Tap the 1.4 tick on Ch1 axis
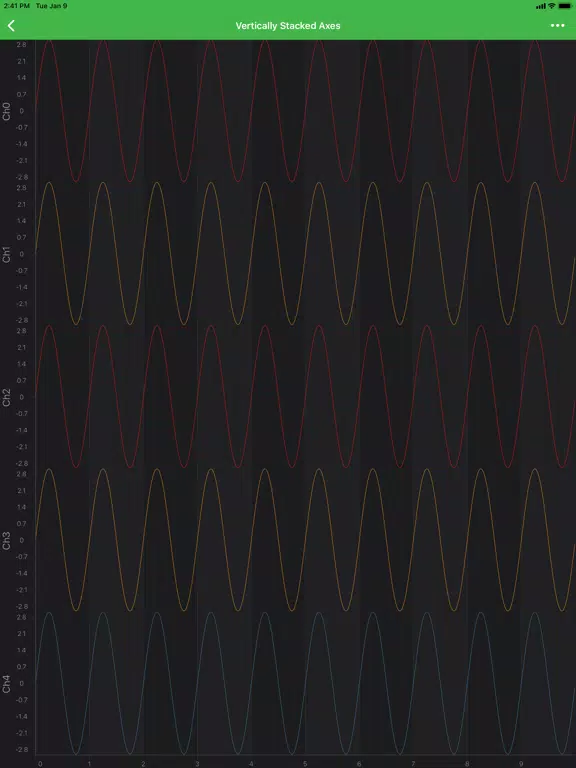The height and width of the screenshot is (768, 576). click(x=22, y=221)
